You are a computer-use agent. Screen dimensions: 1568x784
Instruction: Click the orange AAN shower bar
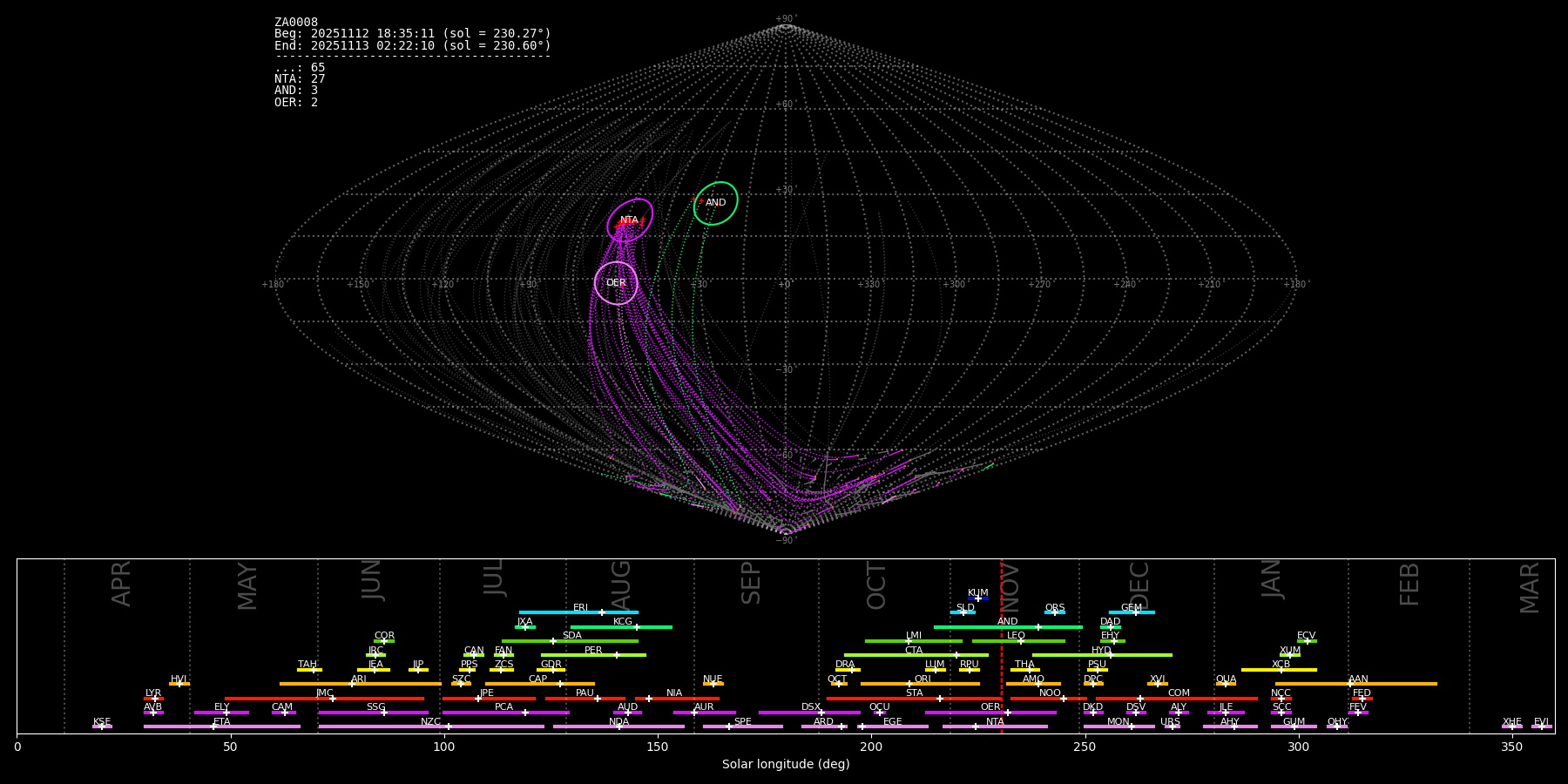[1356, 684]
